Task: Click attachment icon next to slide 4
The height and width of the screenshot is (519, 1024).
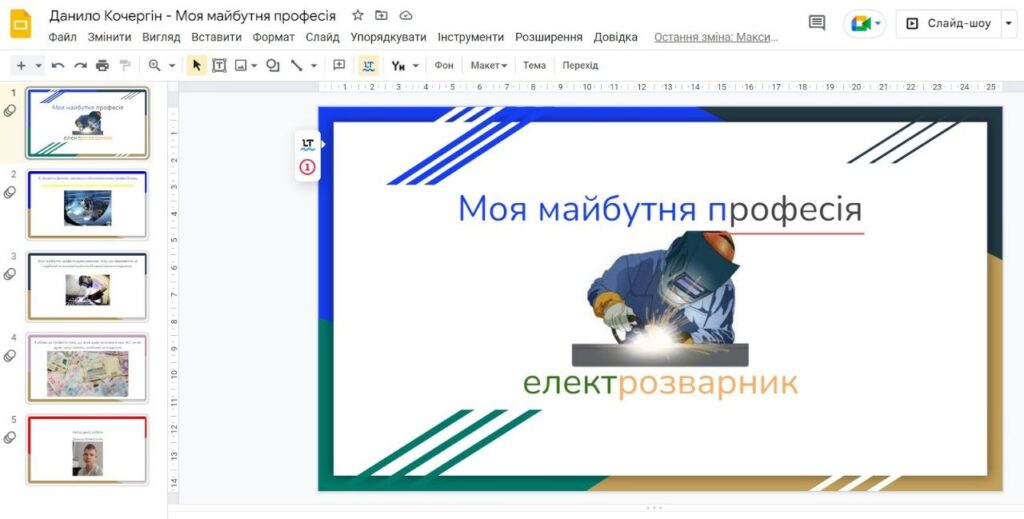Action: 10,355
